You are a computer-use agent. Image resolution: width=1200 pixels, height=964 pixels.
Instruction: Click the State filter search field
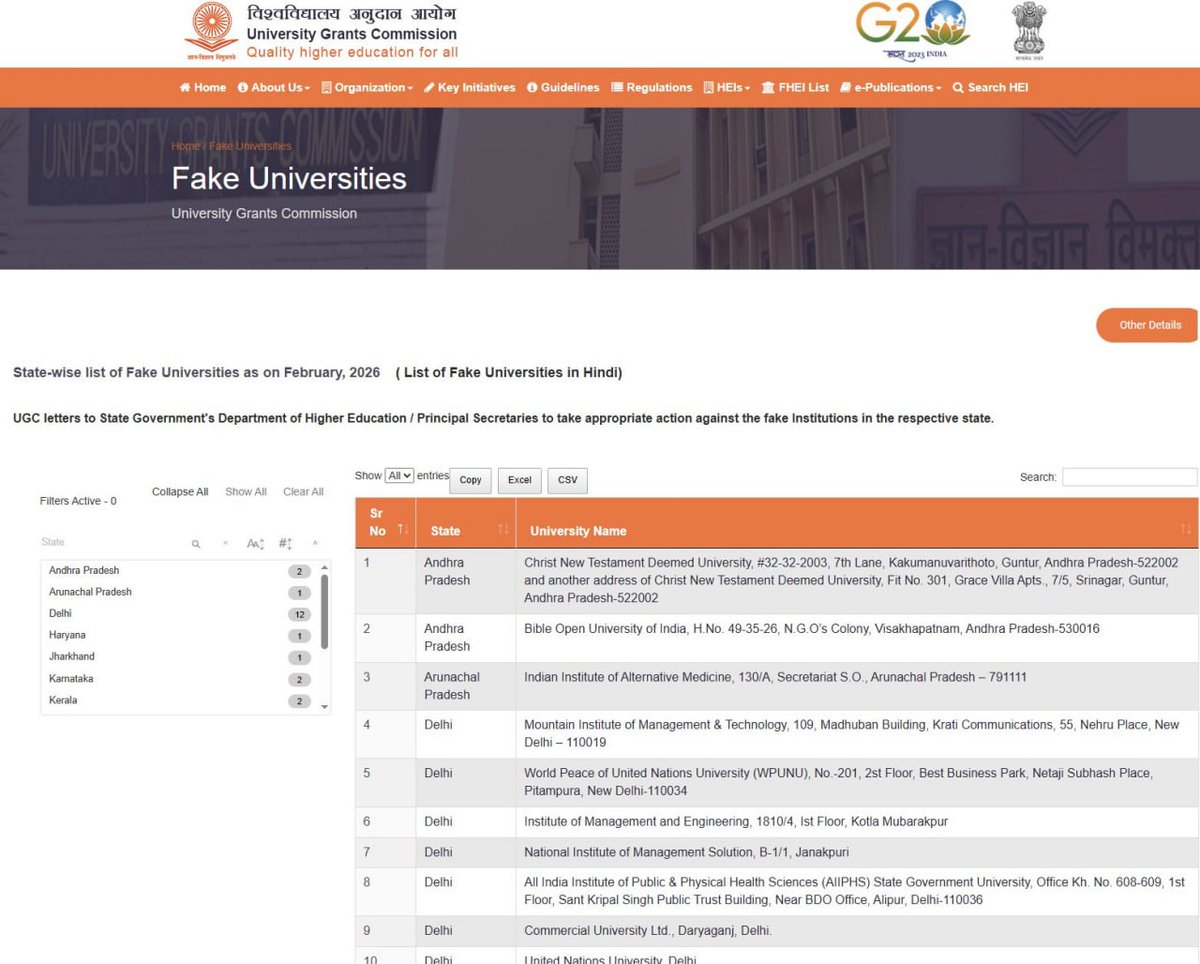tap(110, 542)
